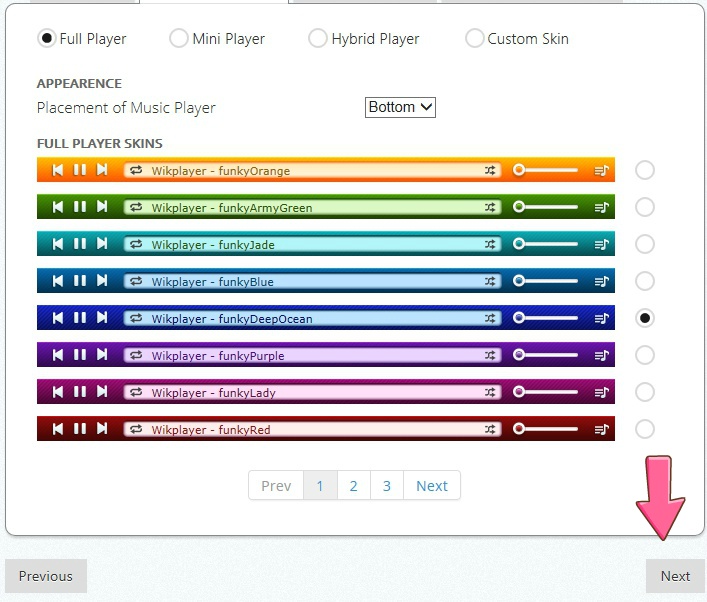Viewport: 707px width, 602px height.
Task: Adjust volume slider on funkyOrange skin
Action: pos(545,170)
